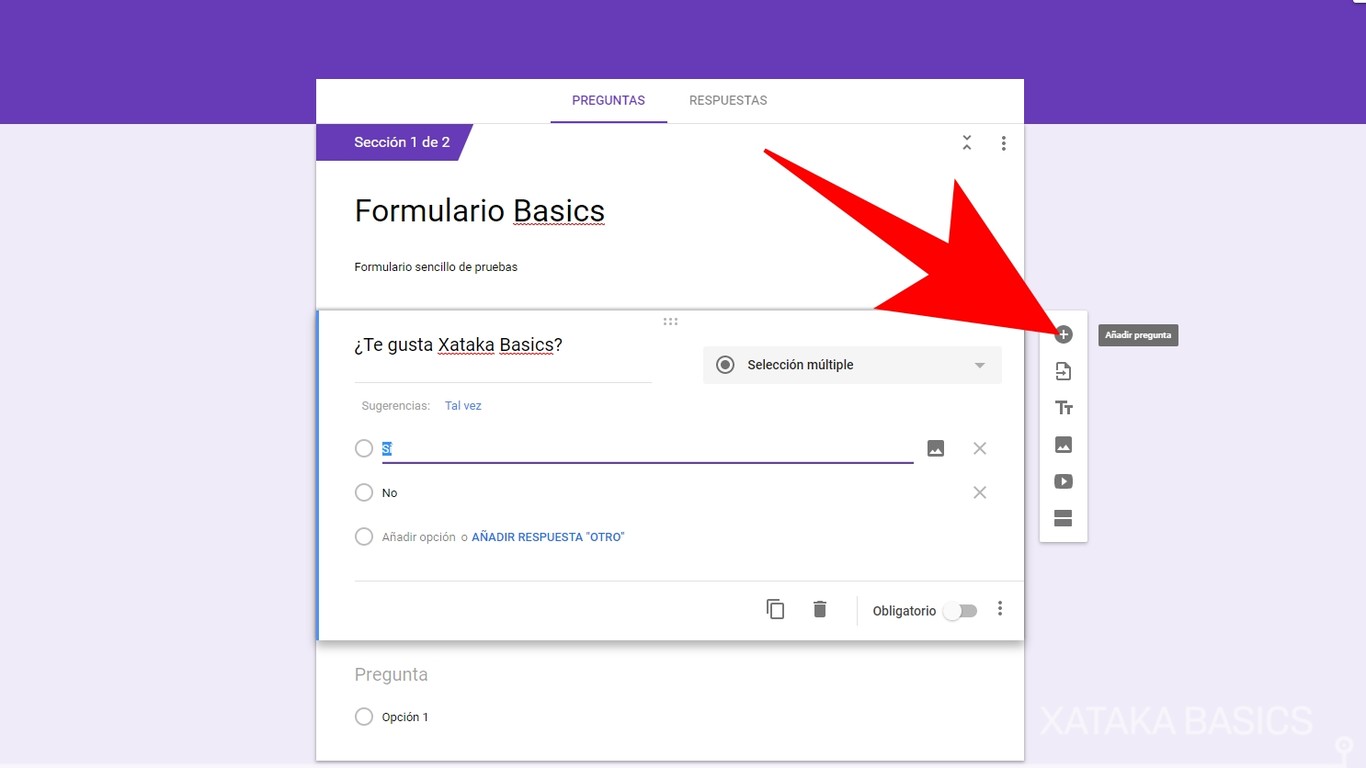Click the drag handle of the question card

670,322
